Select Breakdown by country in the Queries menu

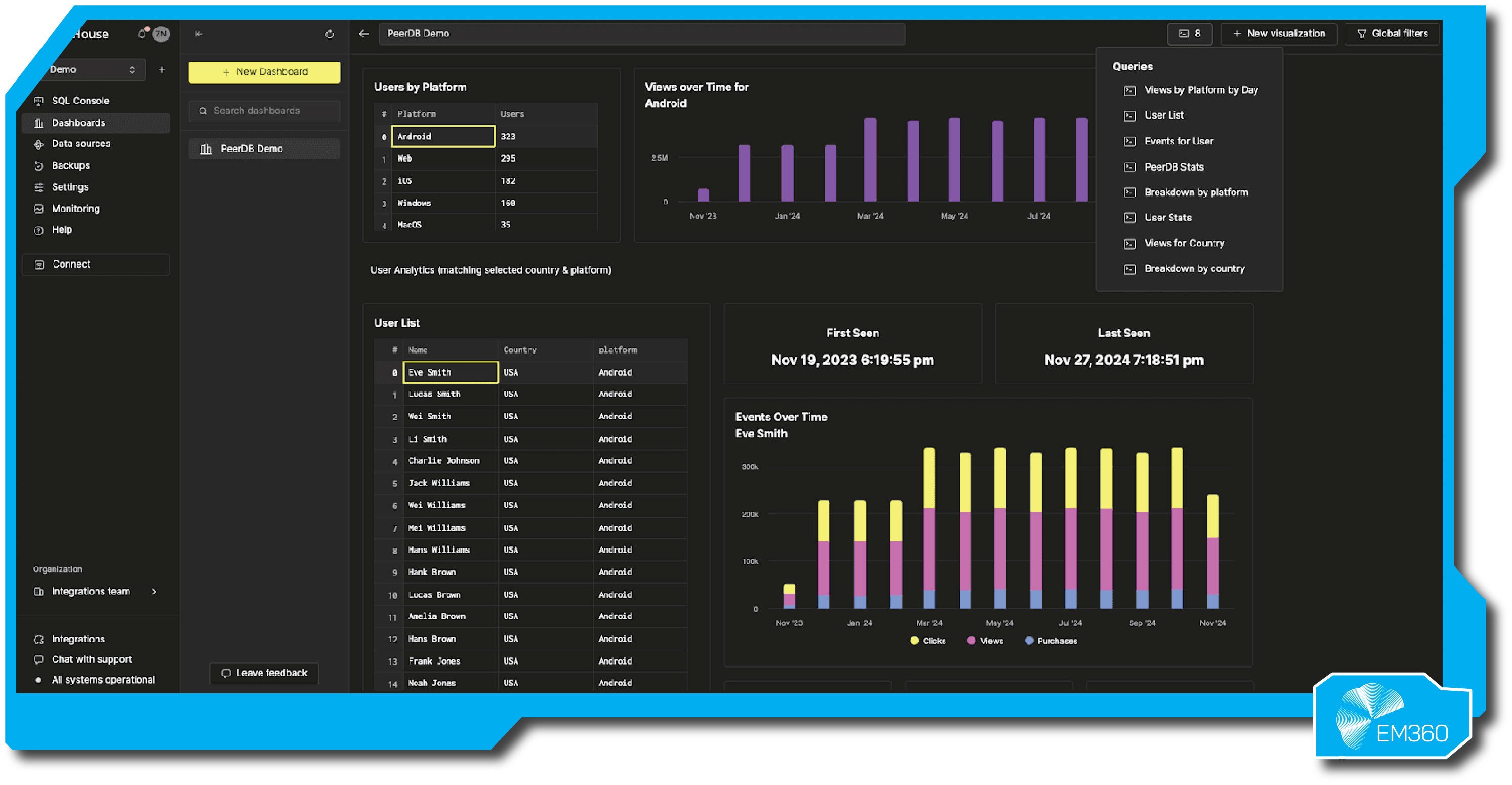click(x=1195, y=268)
